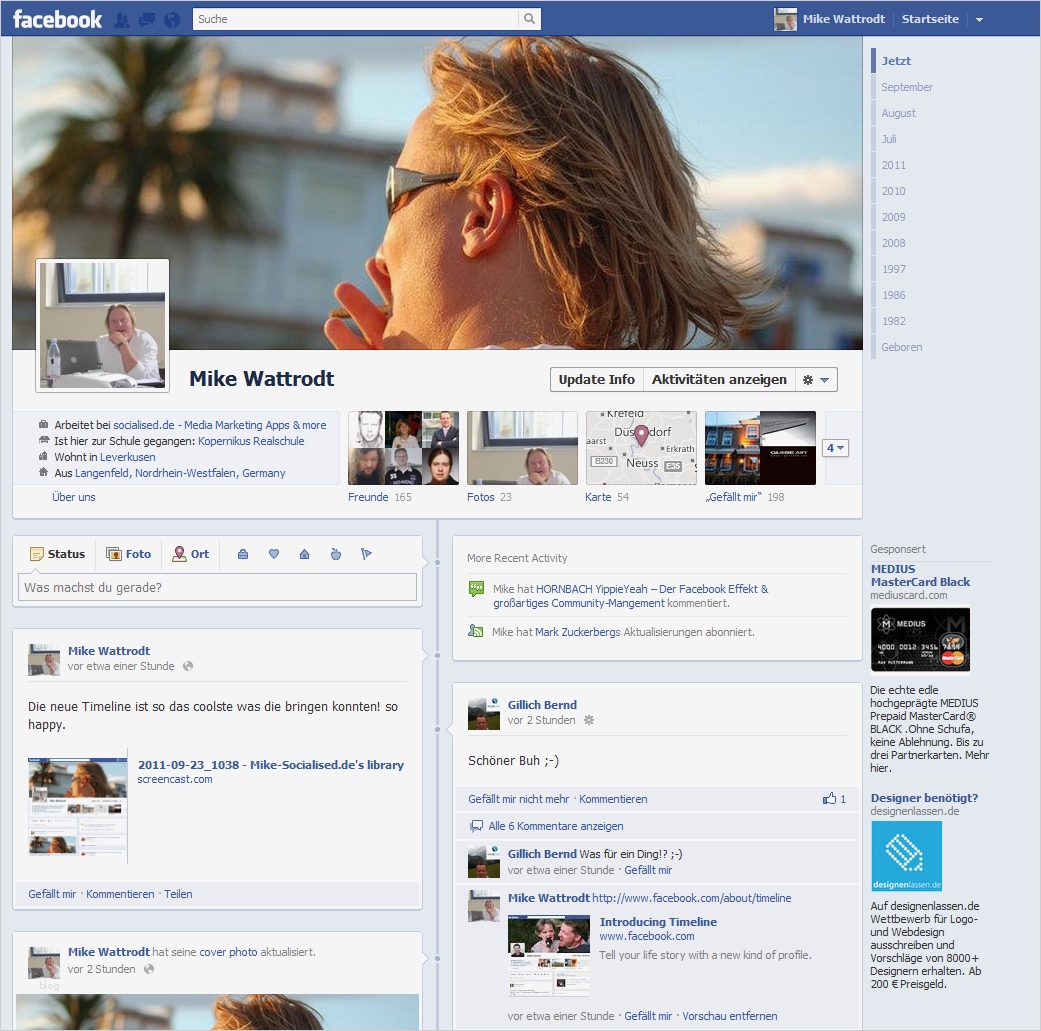Click the Update Info button

596,380
